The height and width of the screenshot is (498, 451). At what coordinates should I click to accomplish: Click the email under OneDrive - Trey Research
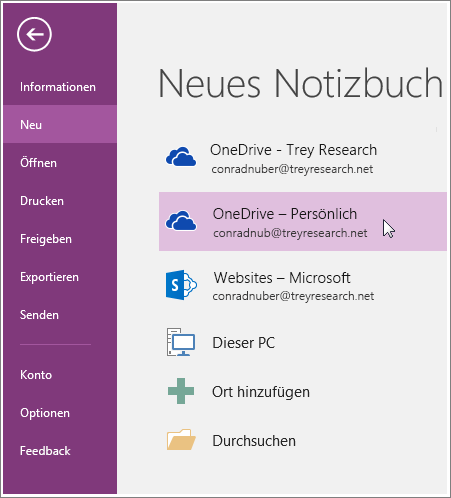click(x=292, y=169)
